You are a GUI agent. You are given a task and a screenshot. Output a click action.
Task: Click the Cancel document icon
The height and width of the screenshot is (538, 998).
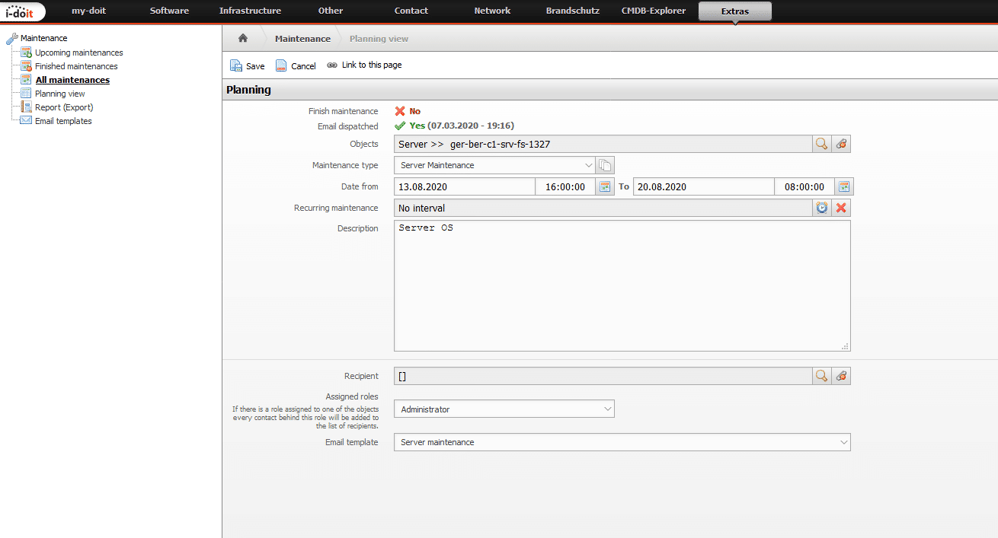point(281,66)
